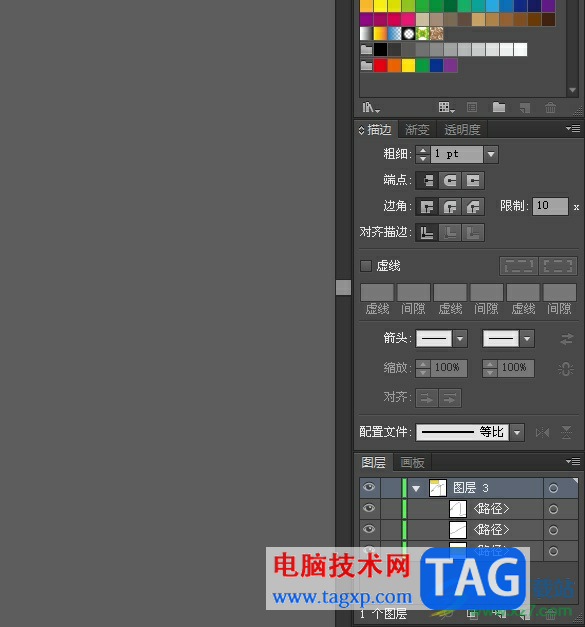Swap start and end arrowheads
This screenshot has height=627, width=585.
pyautogui.click(x=567, y=339)
